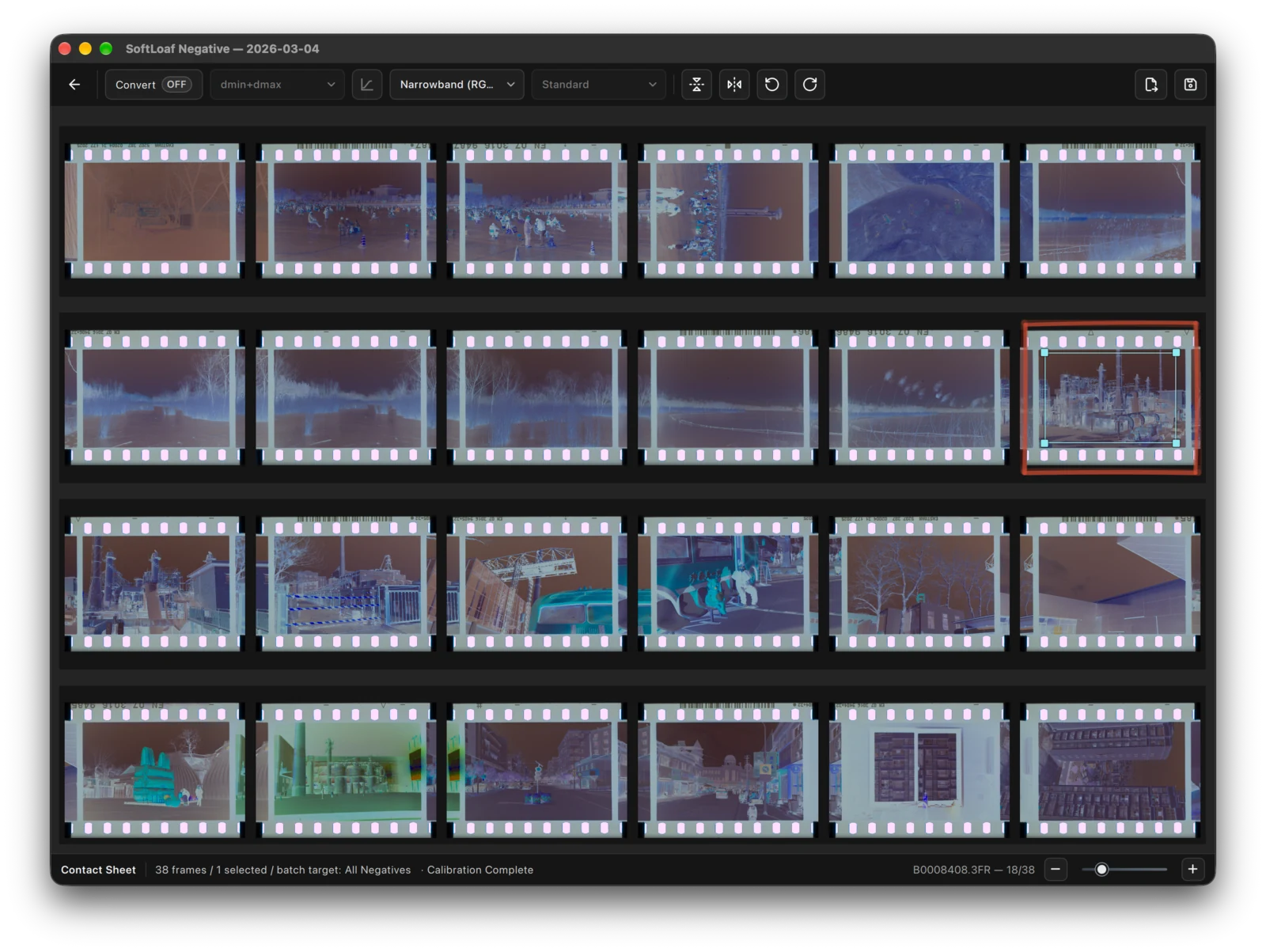Go back with the left arrow

click(74, 85)
